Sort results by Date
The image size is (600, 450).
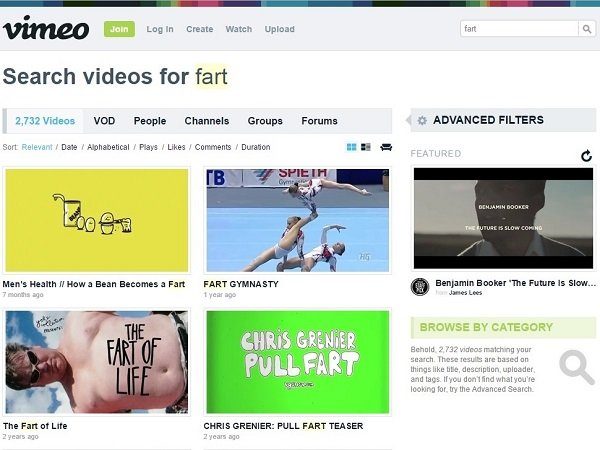point(69,147)
